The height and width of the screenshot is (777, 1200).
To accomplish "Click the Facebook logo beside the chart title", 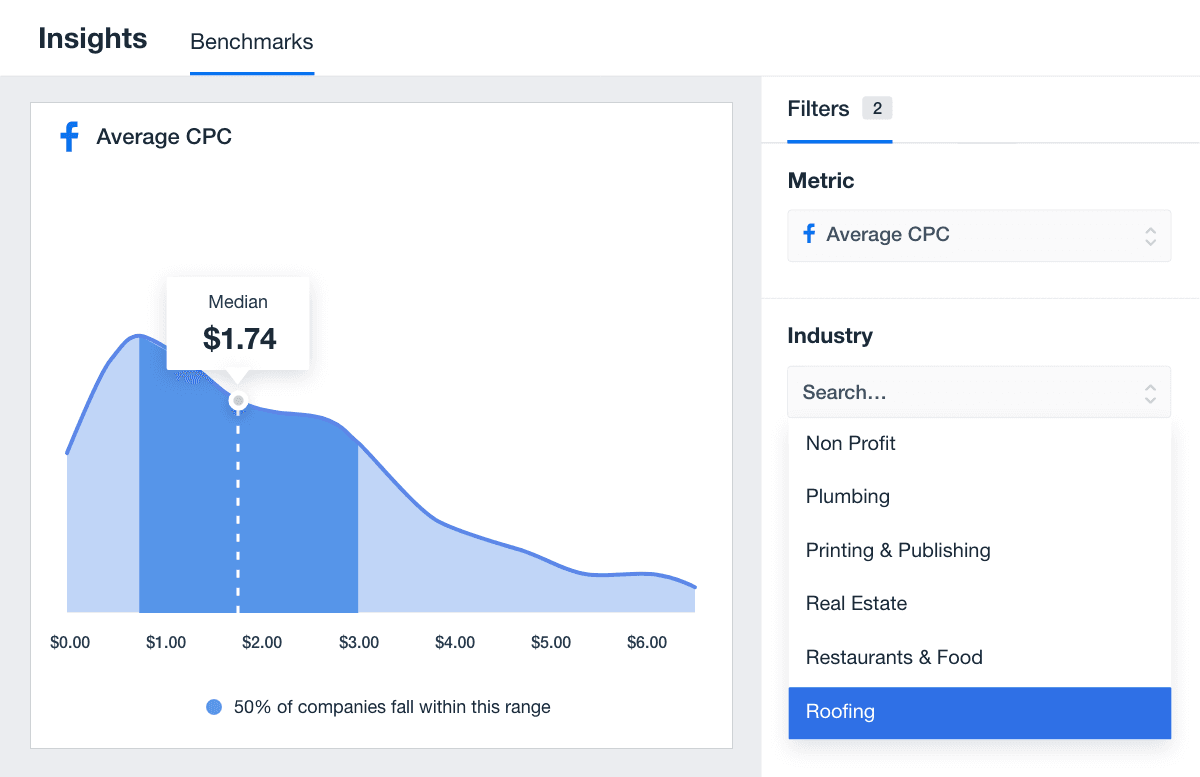I will pos(69,137).
